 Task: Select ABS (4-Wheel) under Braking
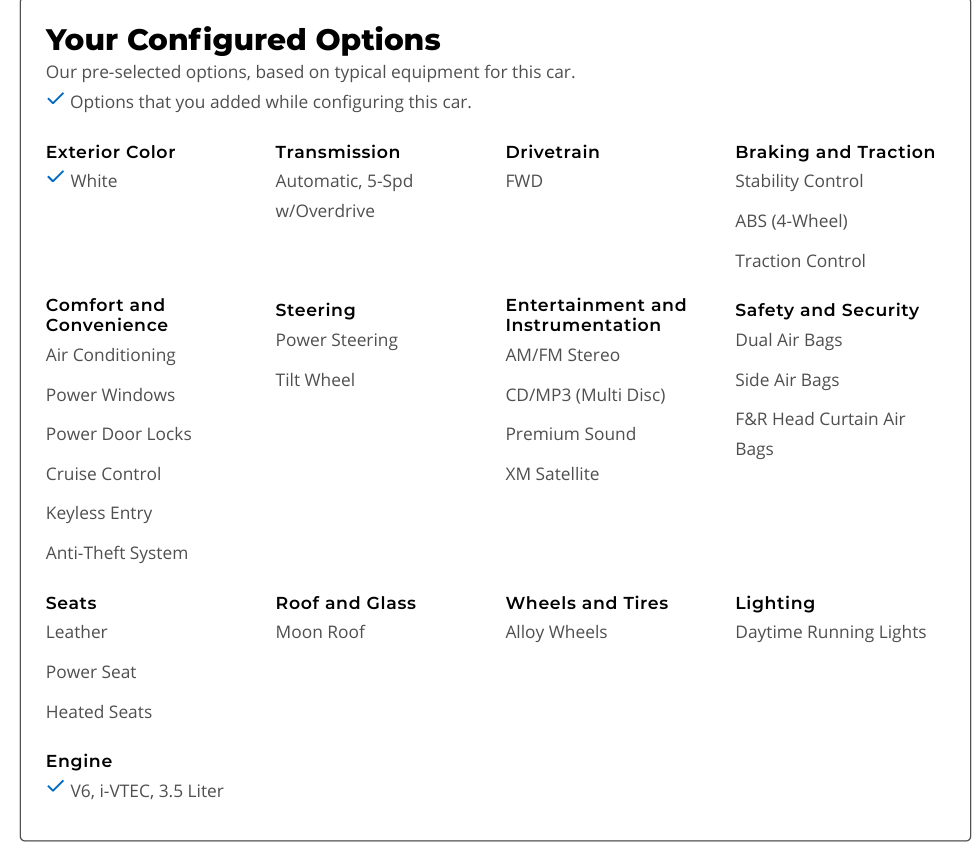click(x=790, y=221)
